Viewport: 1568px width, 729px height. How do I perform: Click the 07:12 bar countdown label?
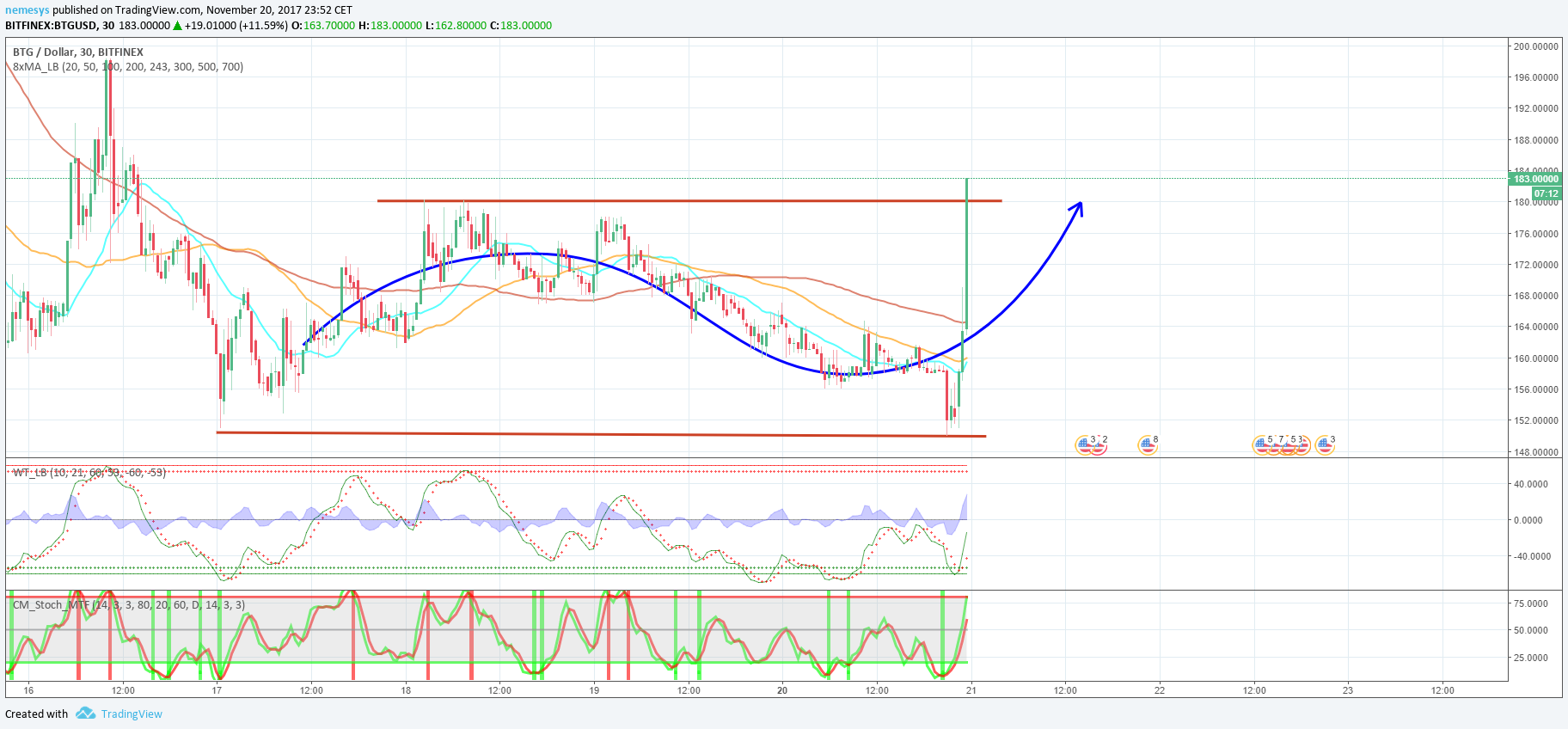click(x=1547, y=193)
